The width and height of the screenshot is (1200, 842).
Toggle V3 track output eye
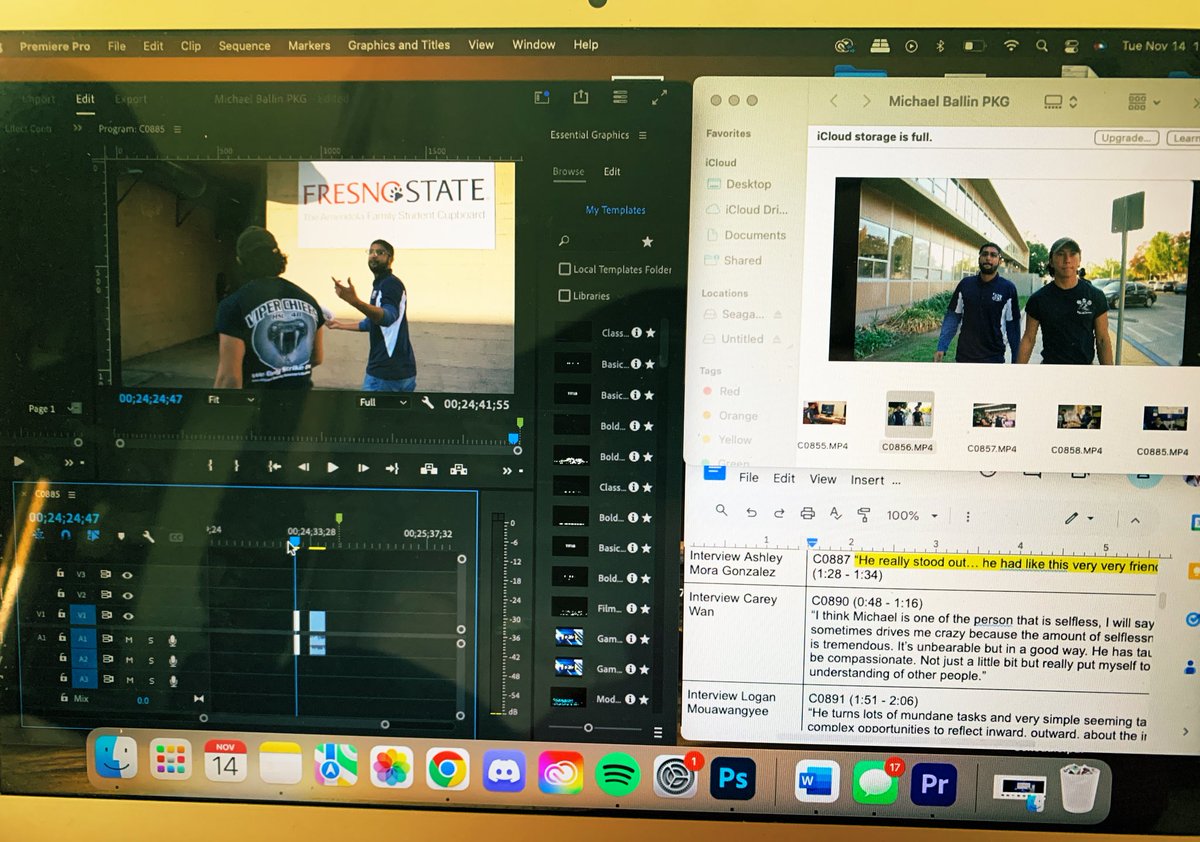pyautogui.click(x=127, y=575)
